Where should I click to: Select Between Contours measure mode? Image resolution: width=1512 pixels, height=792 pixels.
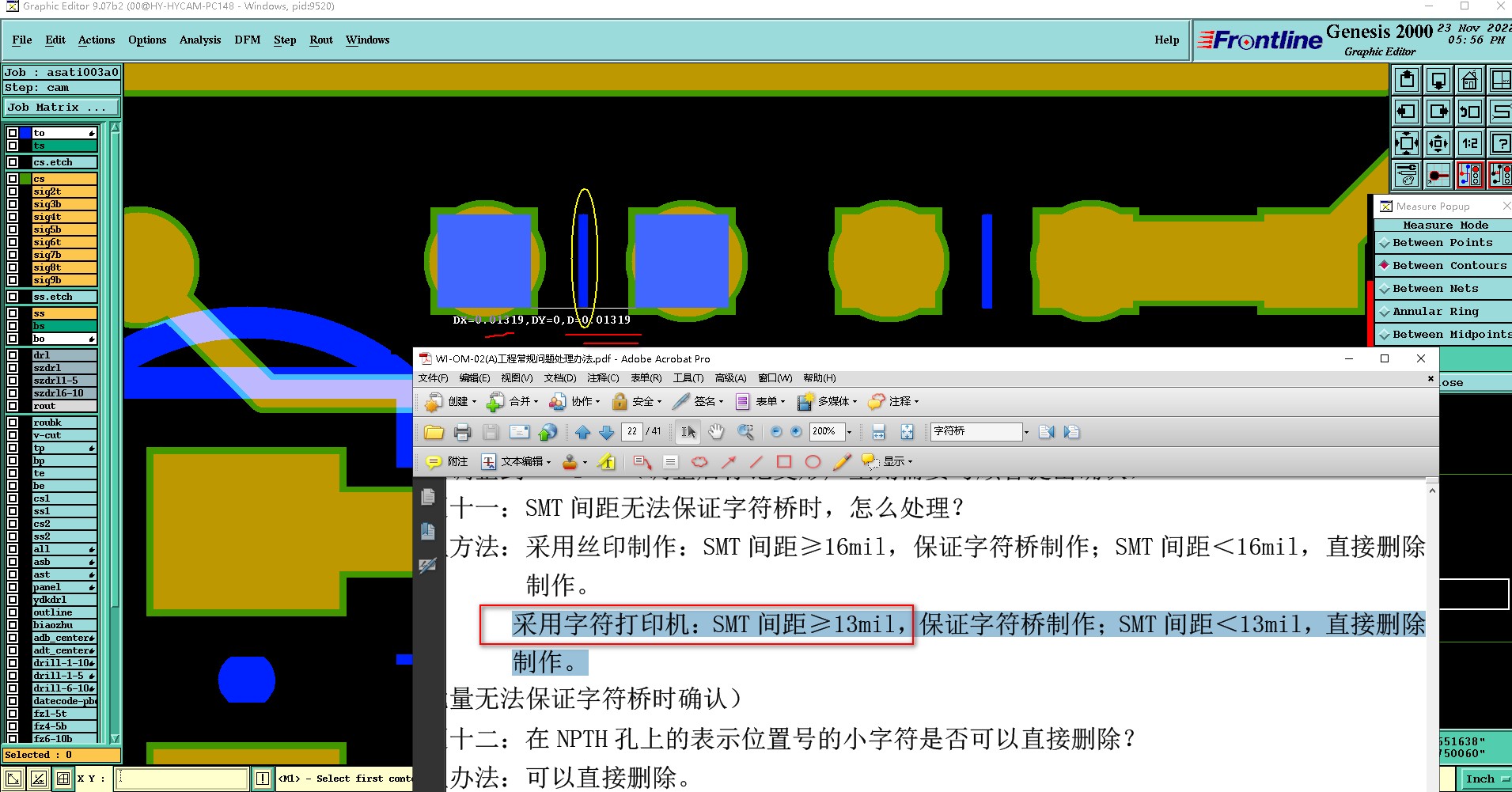[1443, 266]
